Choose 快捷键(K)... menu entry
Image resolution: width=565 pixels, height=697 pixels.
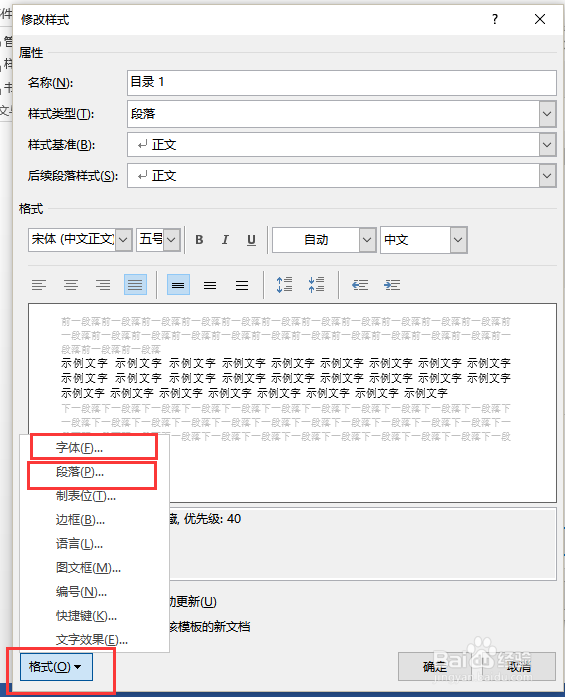pos(94,616)
